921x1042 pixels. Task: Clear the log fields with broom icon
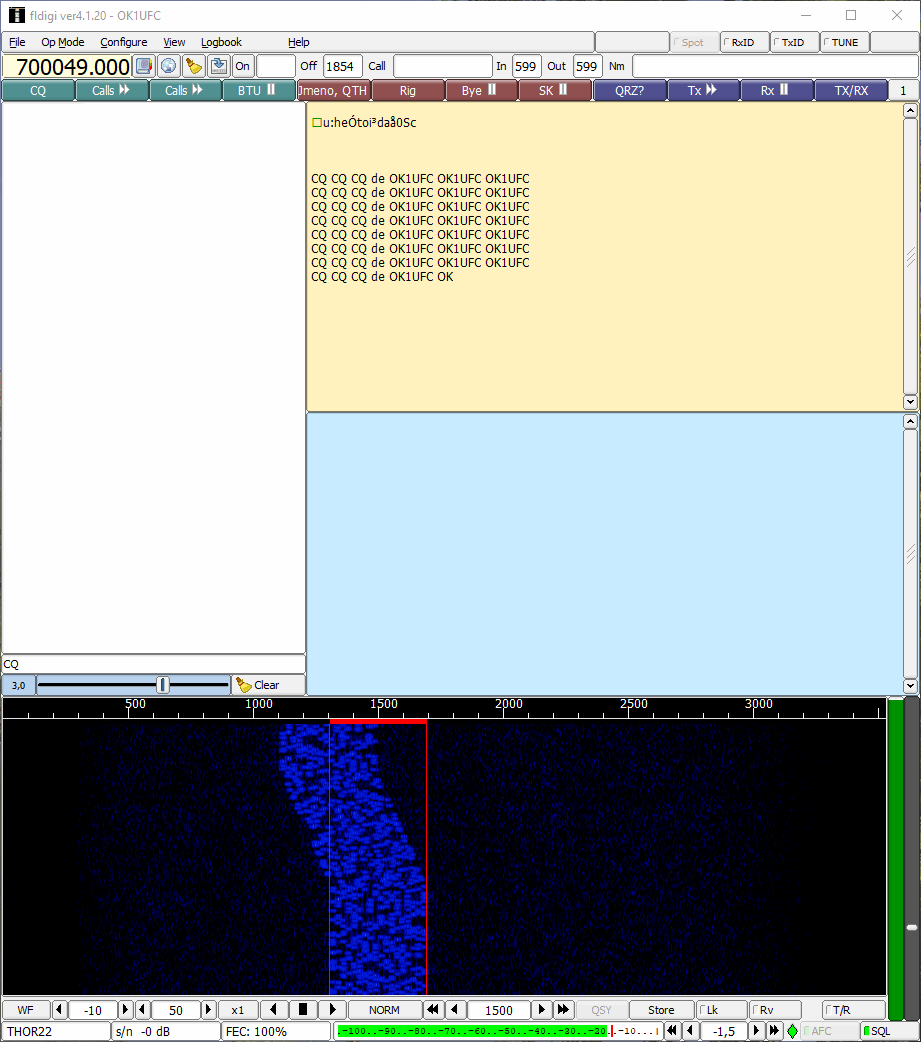[x=194, y=66]
